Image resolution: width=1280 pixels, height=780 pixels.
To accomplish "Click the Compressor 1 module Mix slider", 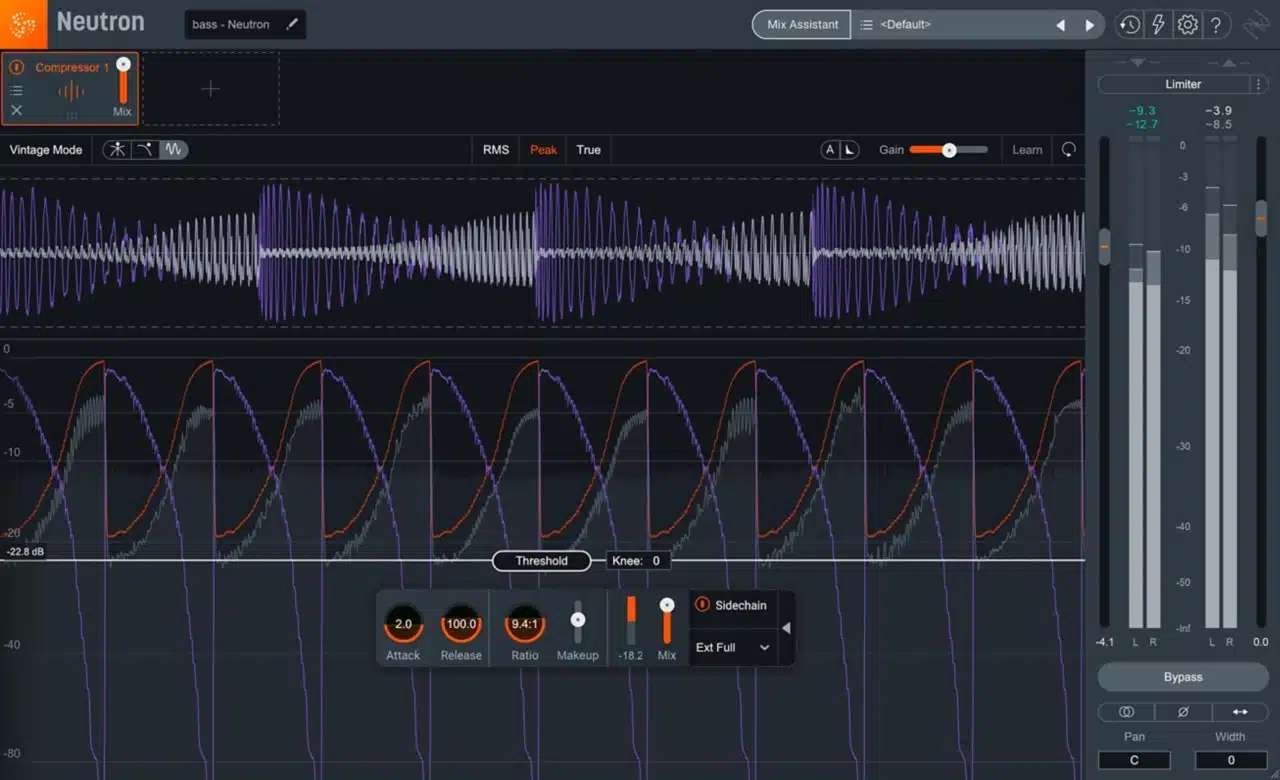I will pos(123,82).
